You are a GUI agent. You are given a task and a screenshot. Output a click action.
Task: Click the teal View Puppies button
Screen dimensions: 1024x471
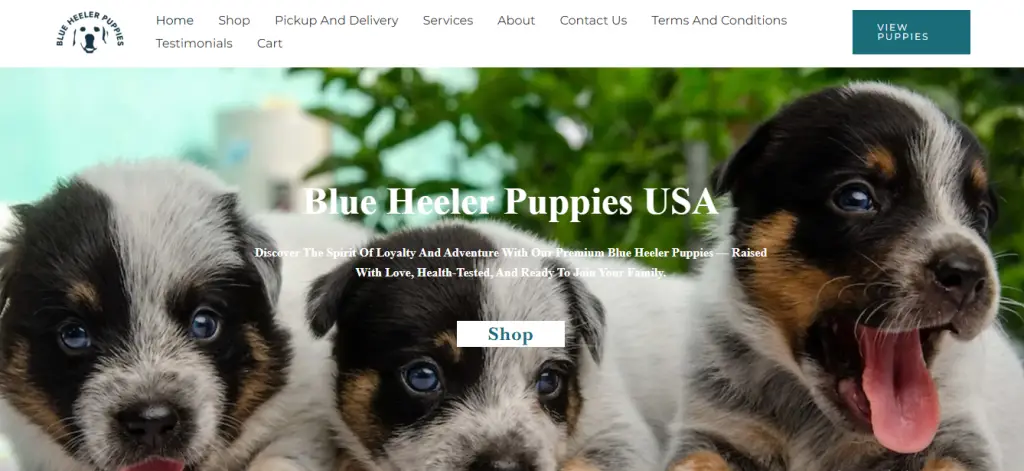(911, 32)
